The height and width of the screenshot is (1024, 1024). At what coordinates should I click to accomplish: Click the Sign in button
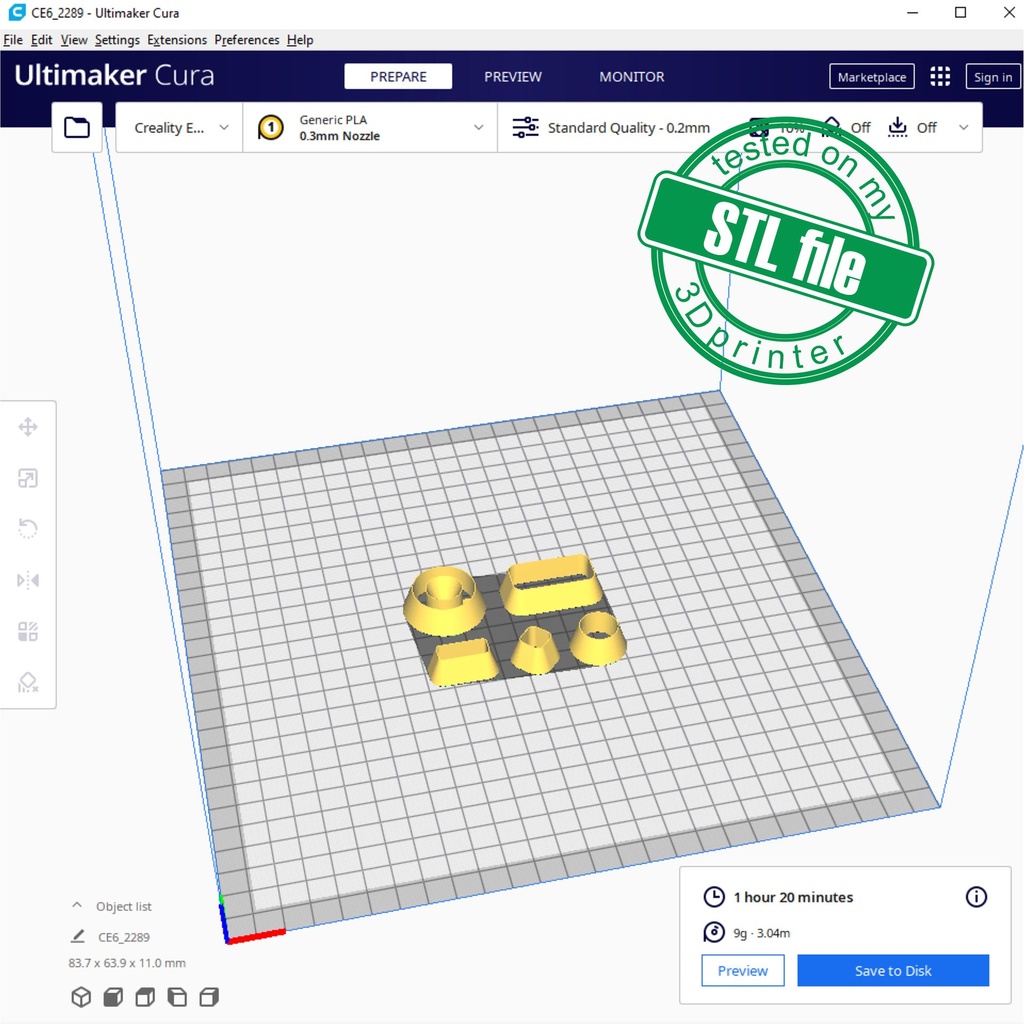[992, 77]
